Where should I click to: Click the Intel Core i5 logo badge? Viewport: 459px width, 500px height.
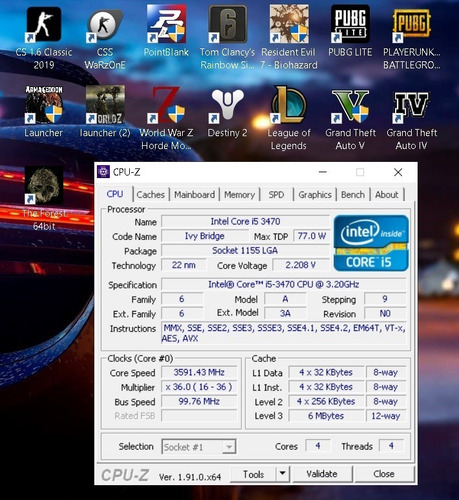click(371, 243)
